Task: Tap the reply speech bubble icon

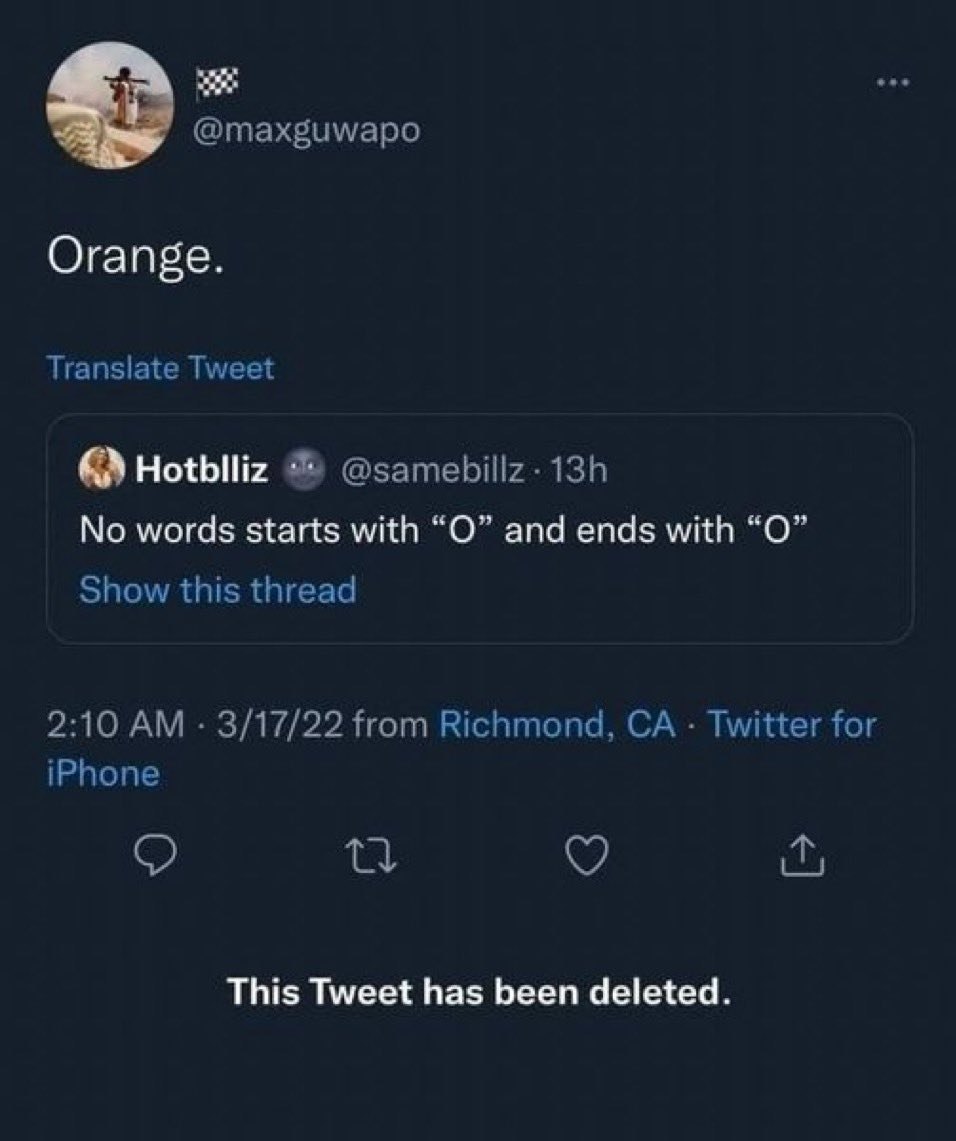Action: pyautogui.click(x=155, y=857)
